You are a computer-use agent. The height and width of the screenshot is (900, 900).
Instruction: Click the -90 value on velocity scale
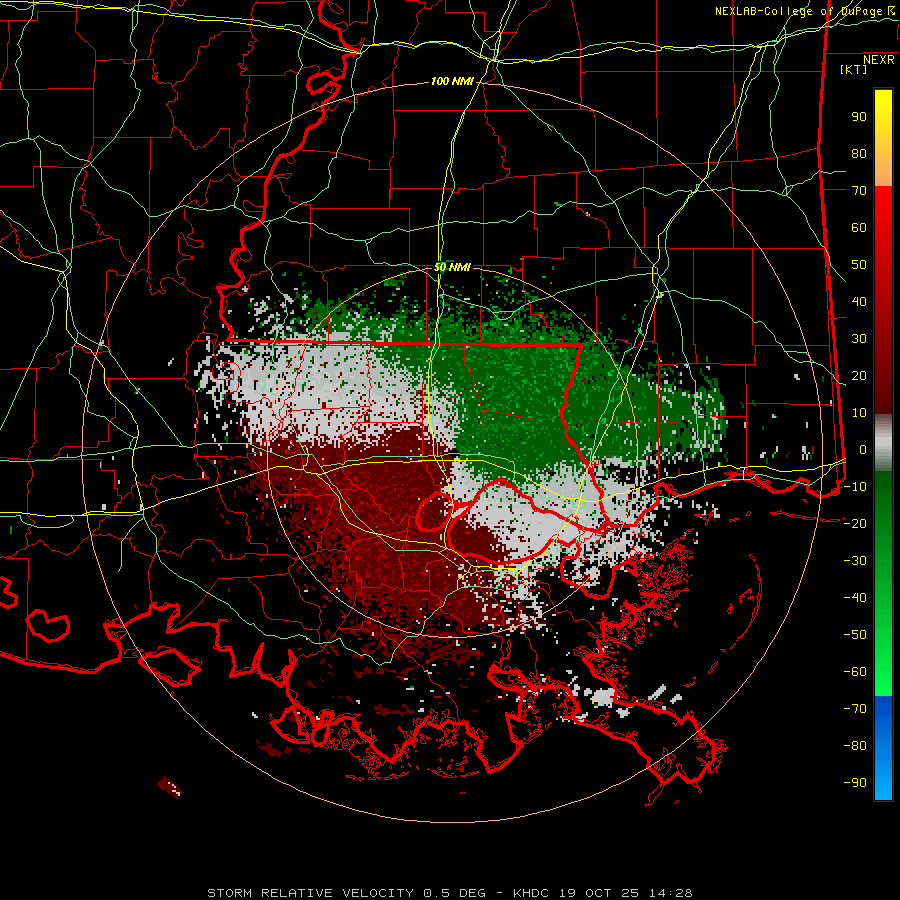(855, 783)
